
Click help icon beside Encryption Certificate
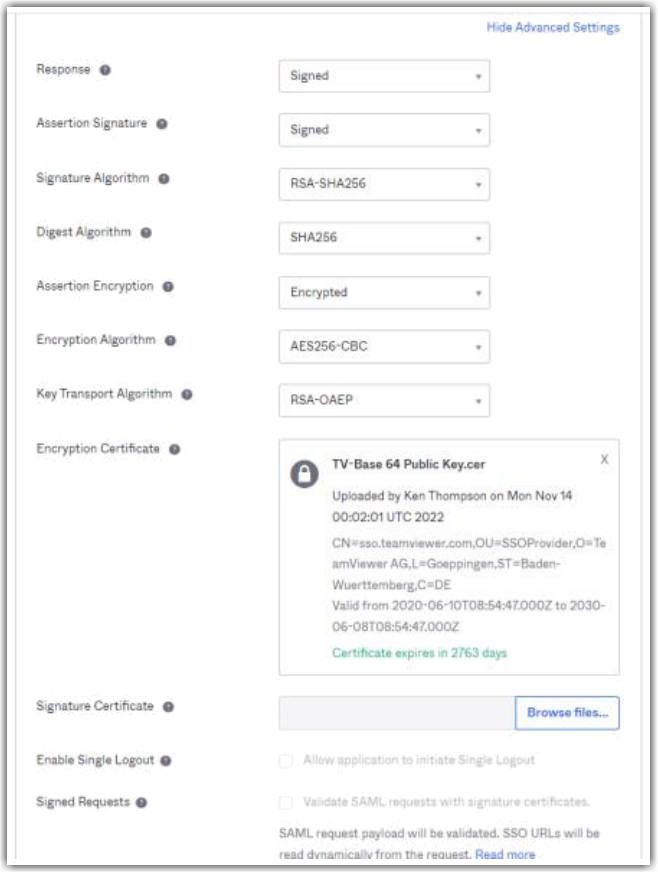[x=174, y=449]
